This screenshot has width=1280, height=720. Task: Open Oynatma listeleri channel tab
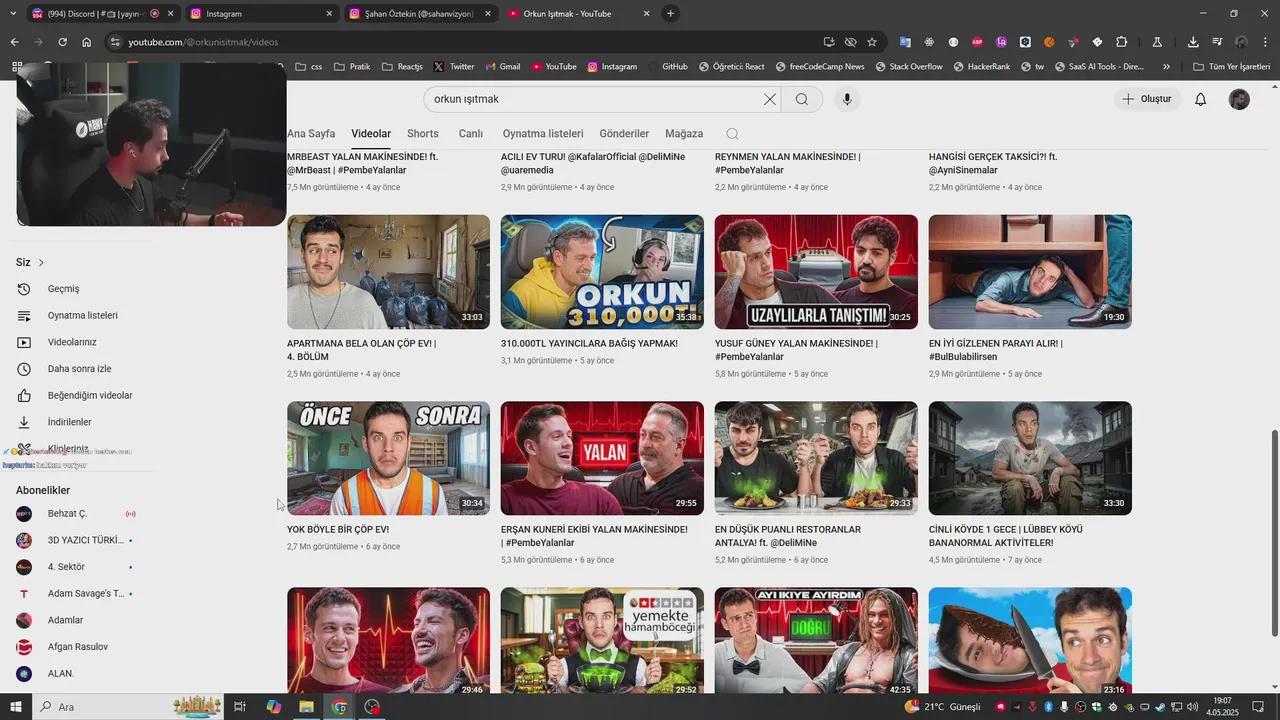543,134
